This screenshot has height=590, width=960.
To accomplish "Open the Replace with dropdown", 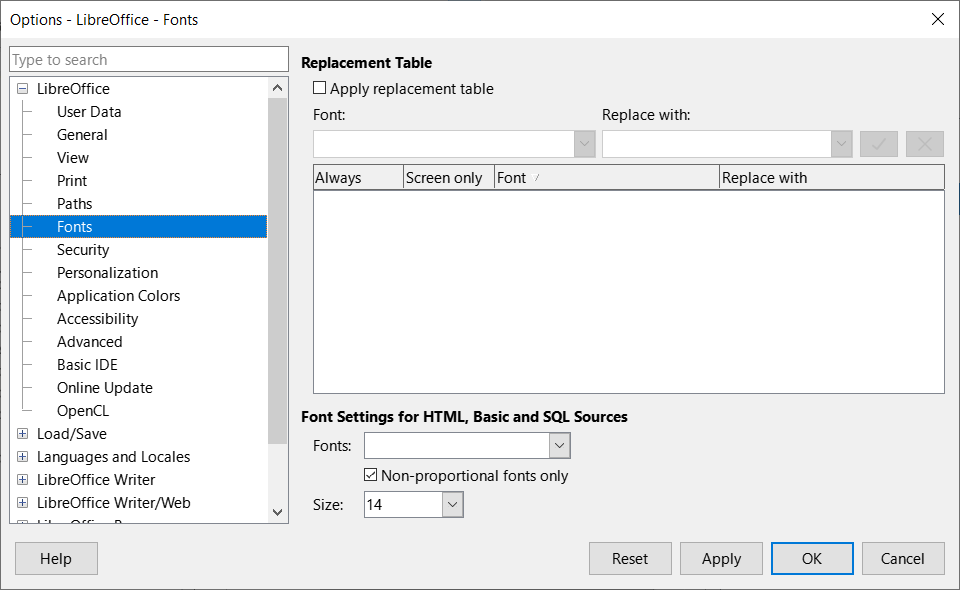I will click(840, 143).
